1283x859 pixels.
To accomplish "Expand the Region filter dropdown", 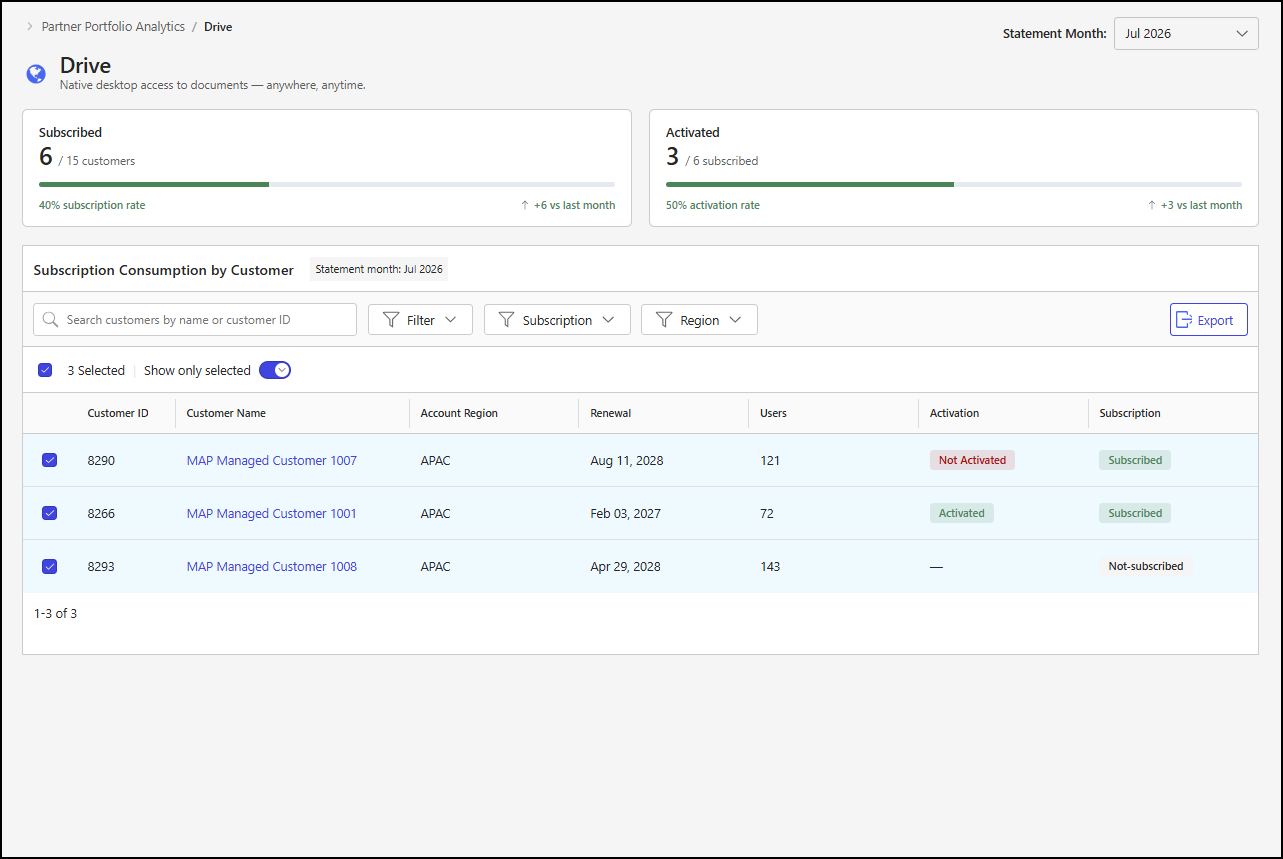I will 699,320.
